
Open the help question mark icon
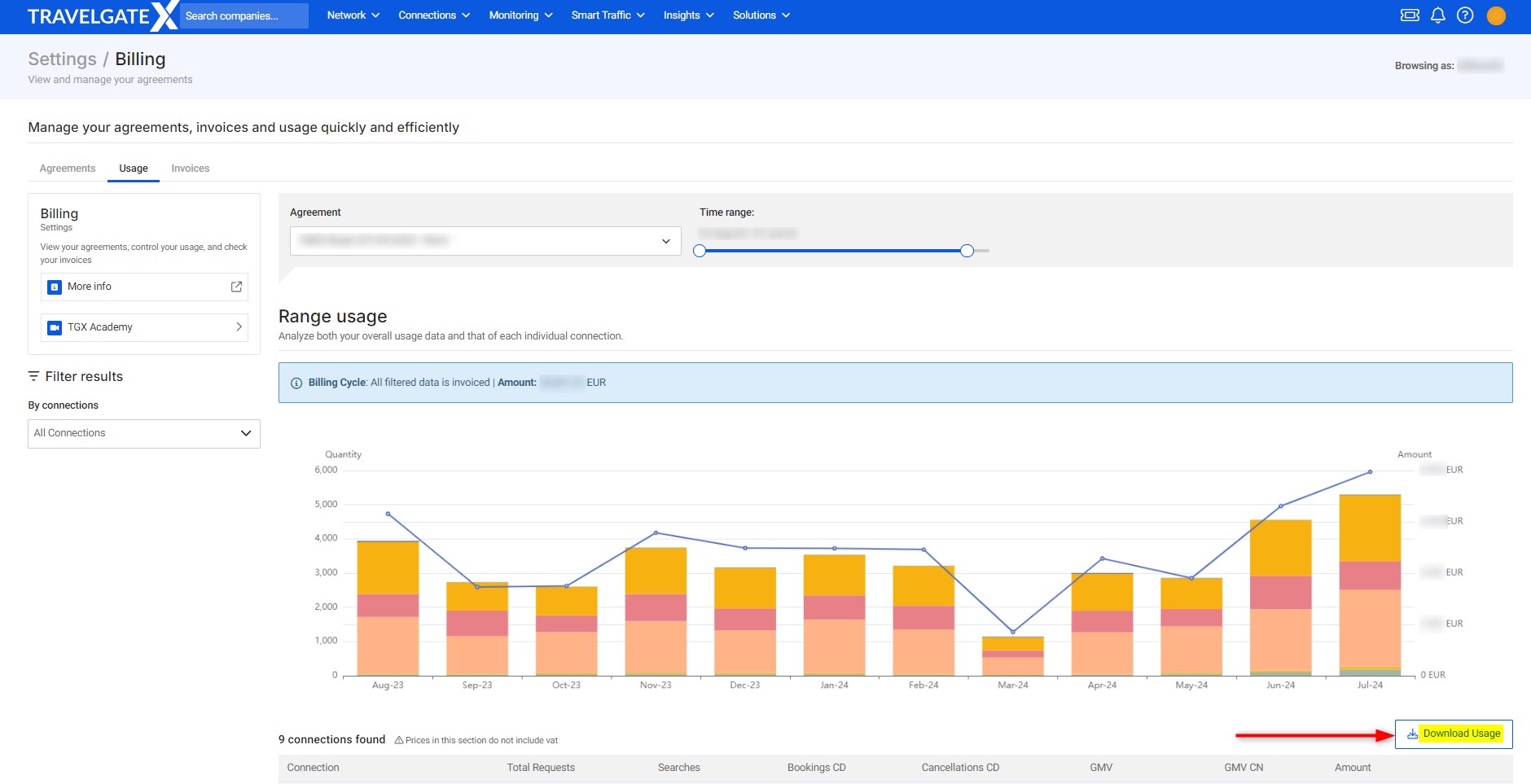click(1465, 15)
